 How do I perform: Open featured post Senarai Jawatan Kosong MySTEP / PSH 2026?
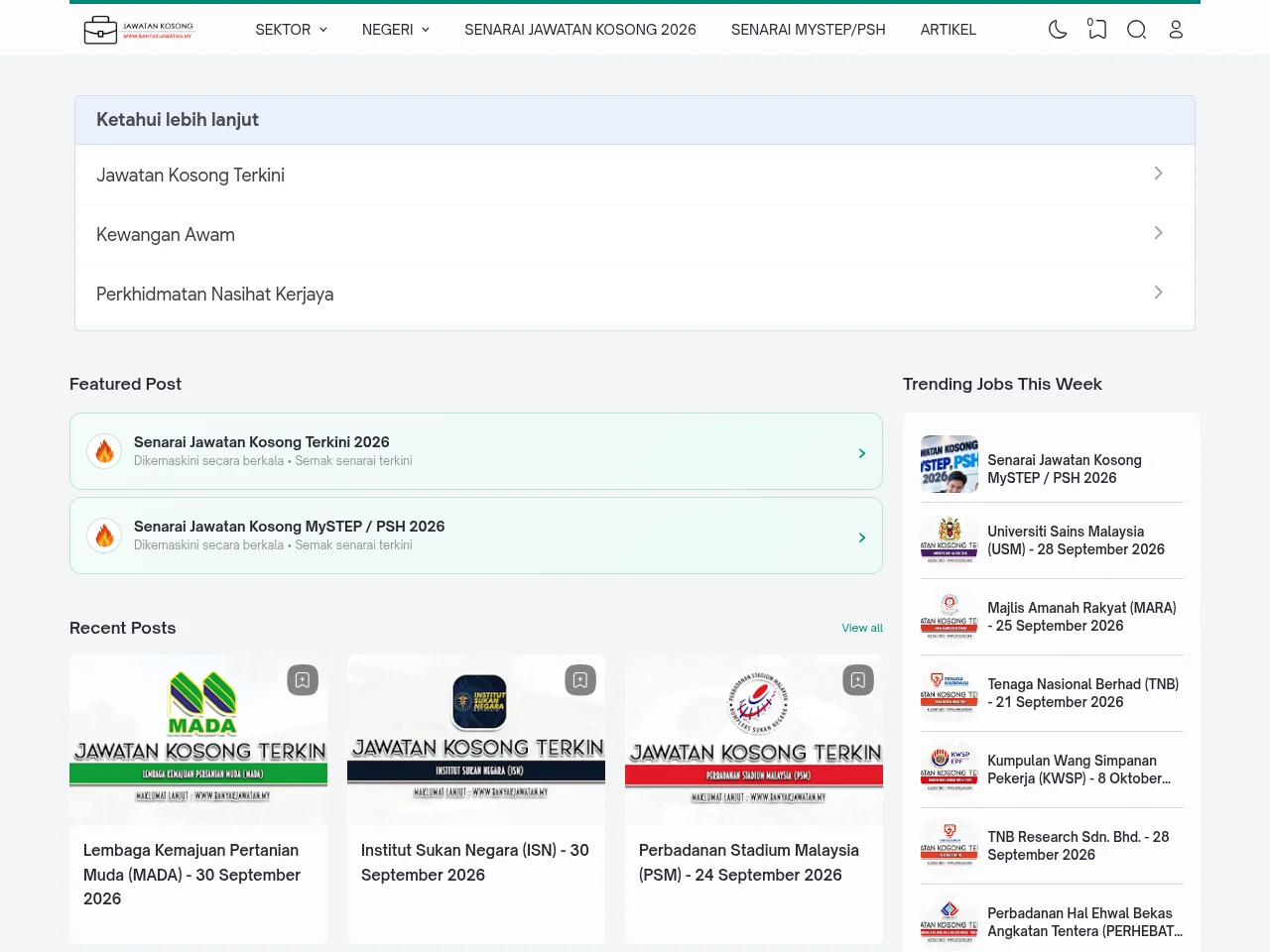pyautogui.click(x=476, y=535)
